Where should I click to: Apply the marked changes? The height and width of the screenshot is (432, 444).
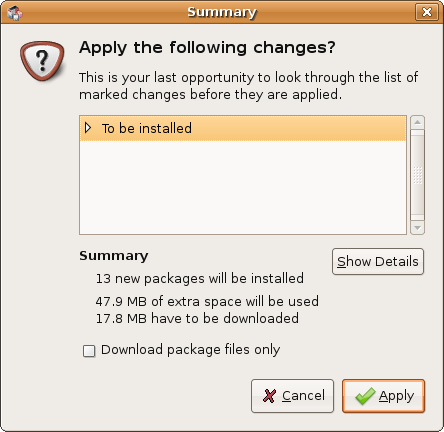coord(383,396)
